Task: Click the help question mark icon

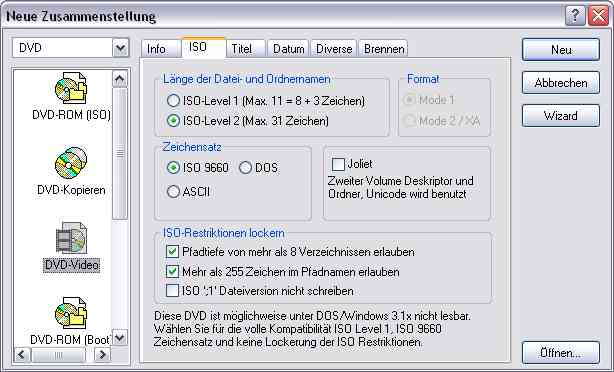Action: click(x=575, y=16)
